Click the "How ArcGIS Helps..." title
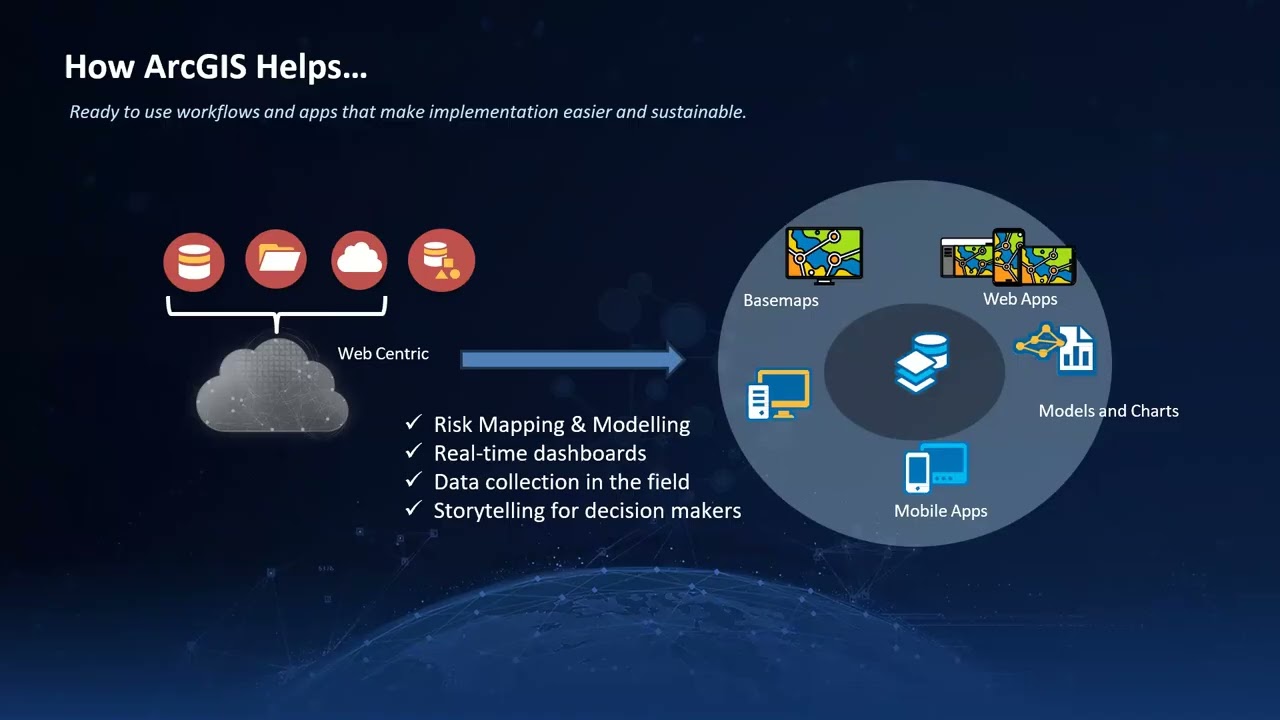1280x720 pixels. 216,67
